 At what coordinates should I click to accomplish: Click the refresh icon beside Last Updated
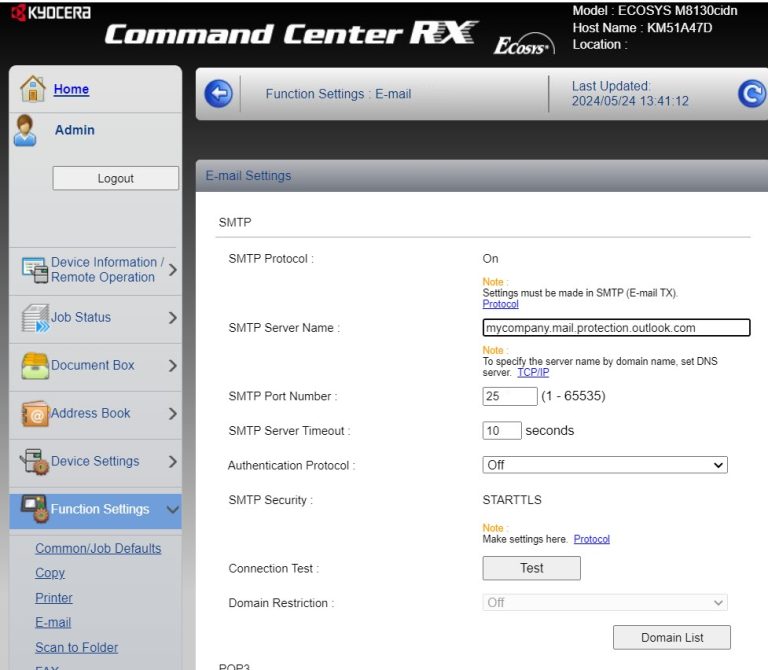click(751, 94)
